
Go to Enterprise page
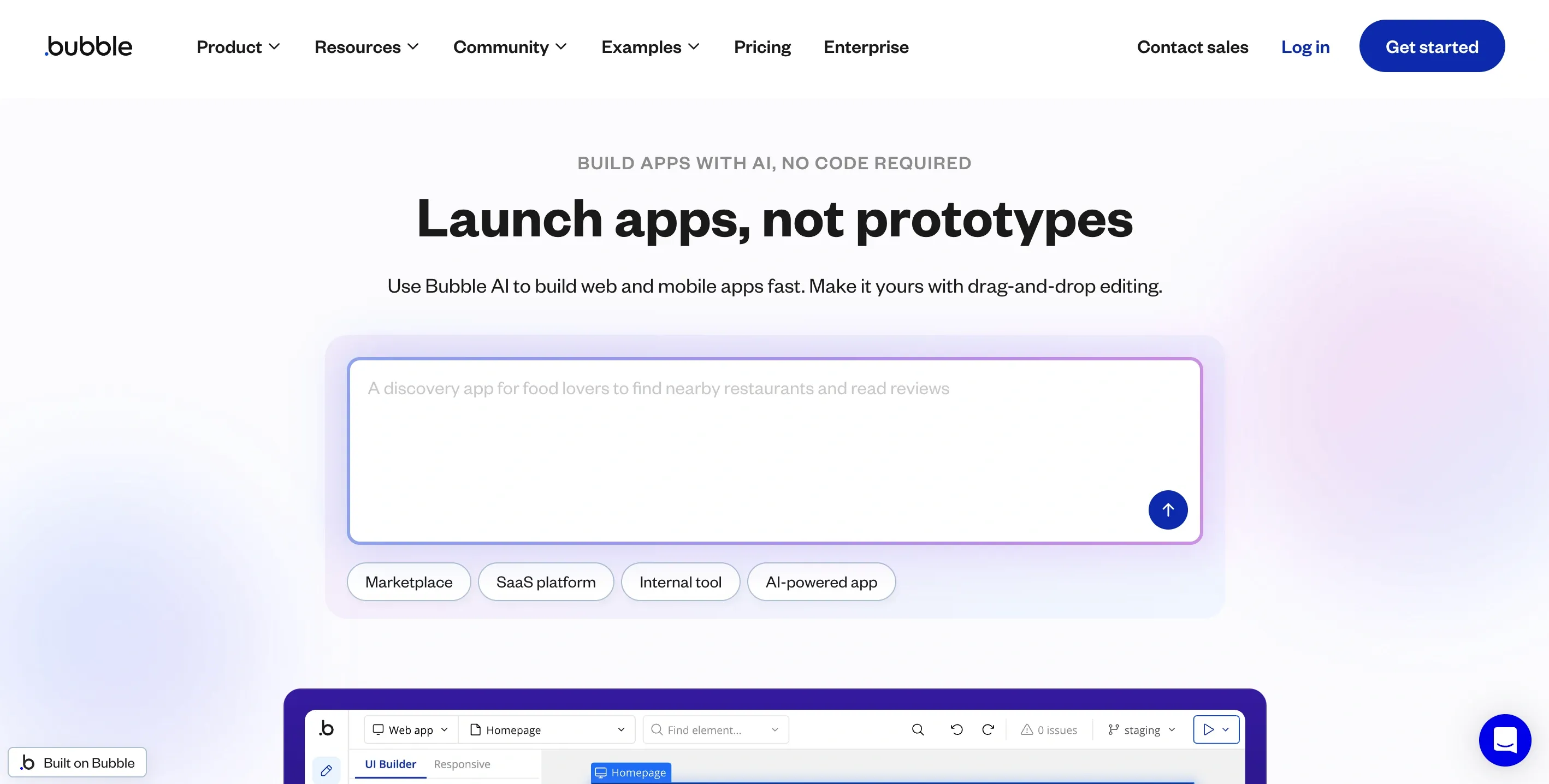(866, 47)
